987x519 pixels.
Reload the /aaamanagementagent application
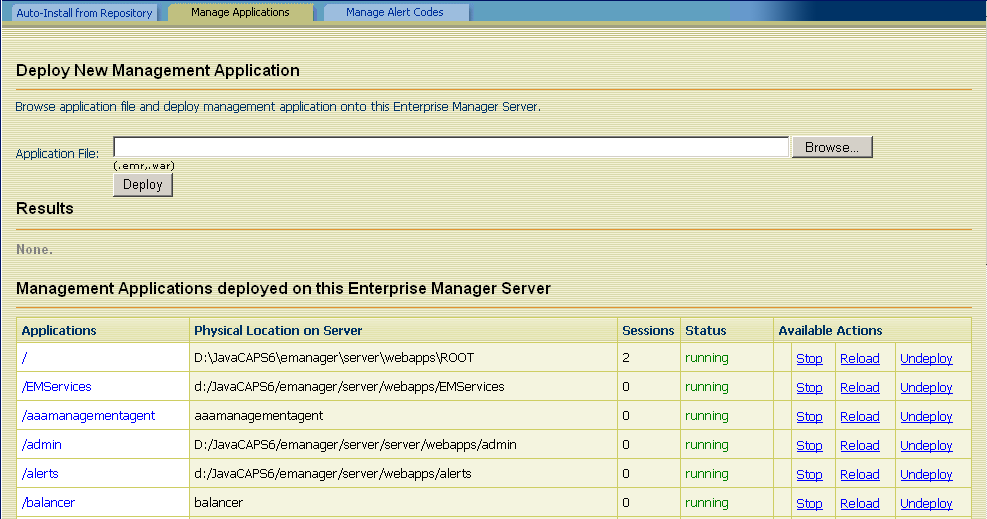pyautogui.click(x=860, y=416)
